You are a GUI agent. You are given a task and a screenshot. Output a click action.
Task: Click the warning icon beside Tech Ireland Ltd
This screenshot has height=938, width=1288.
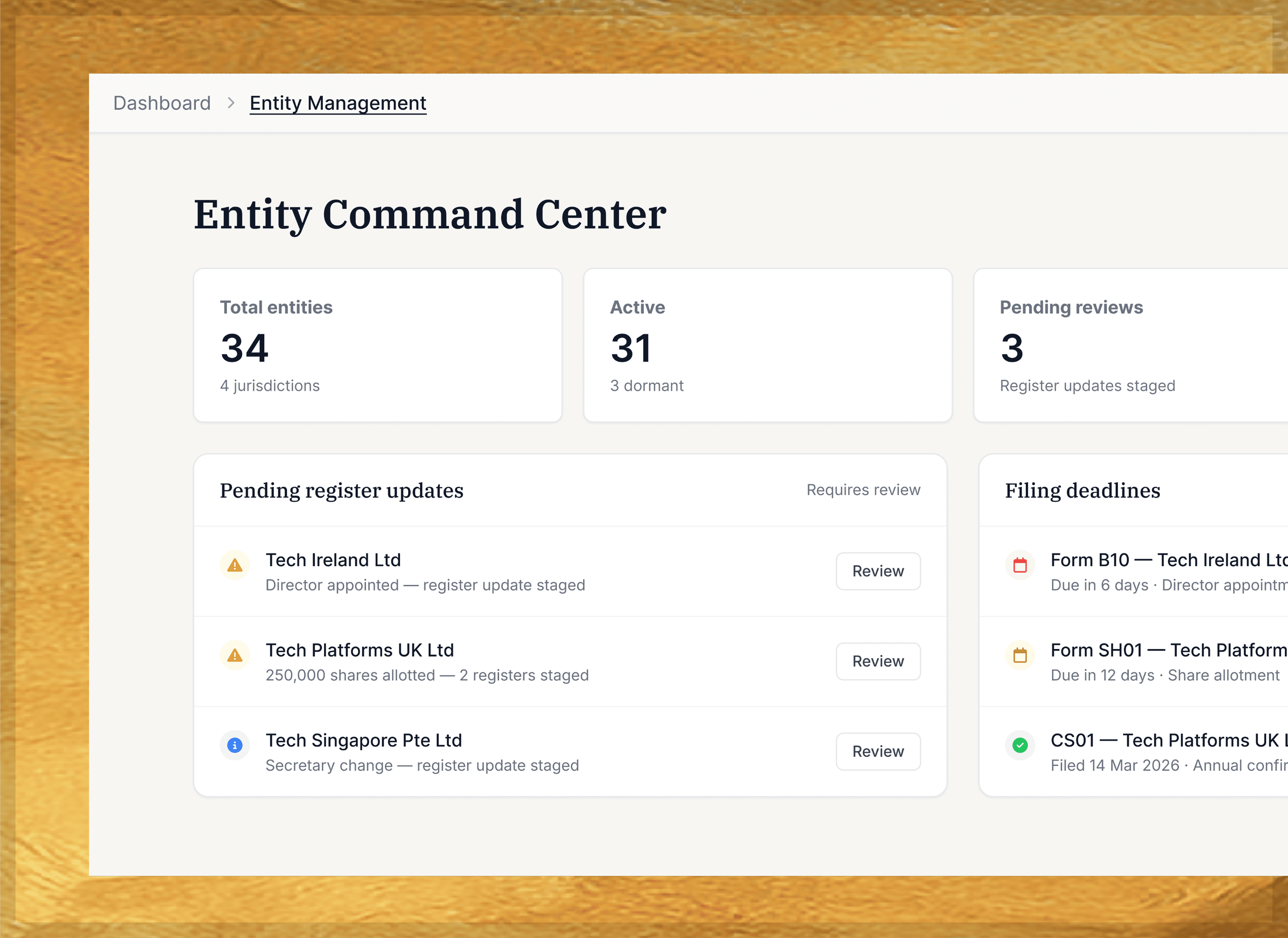tap(235, 565)
